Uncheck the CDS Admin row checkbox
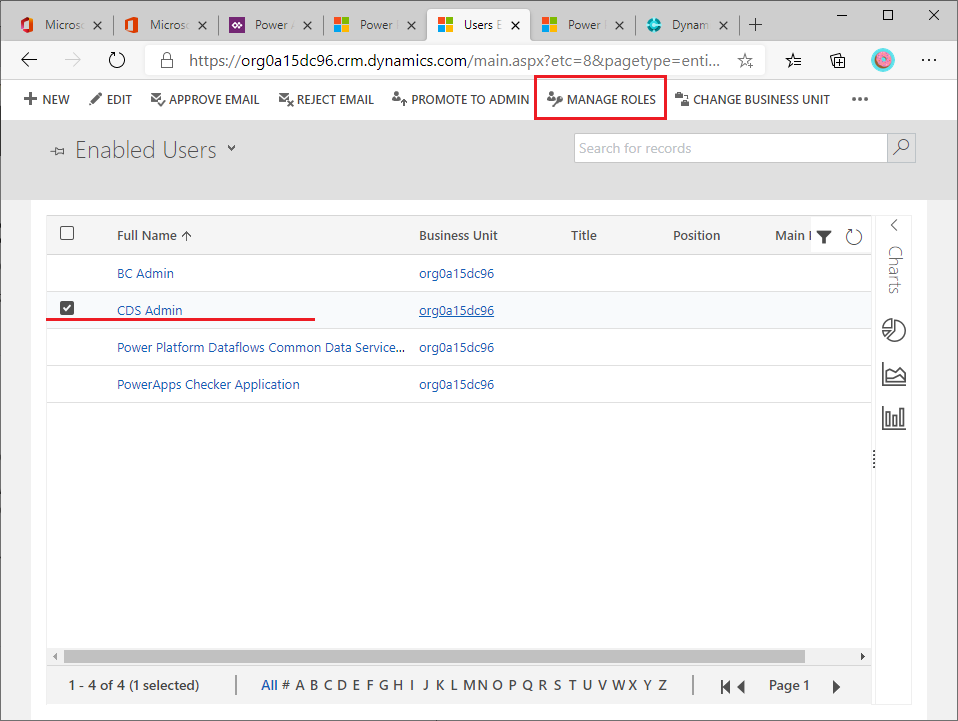Screen dimensions: 958x721 (x=67, y=308)
